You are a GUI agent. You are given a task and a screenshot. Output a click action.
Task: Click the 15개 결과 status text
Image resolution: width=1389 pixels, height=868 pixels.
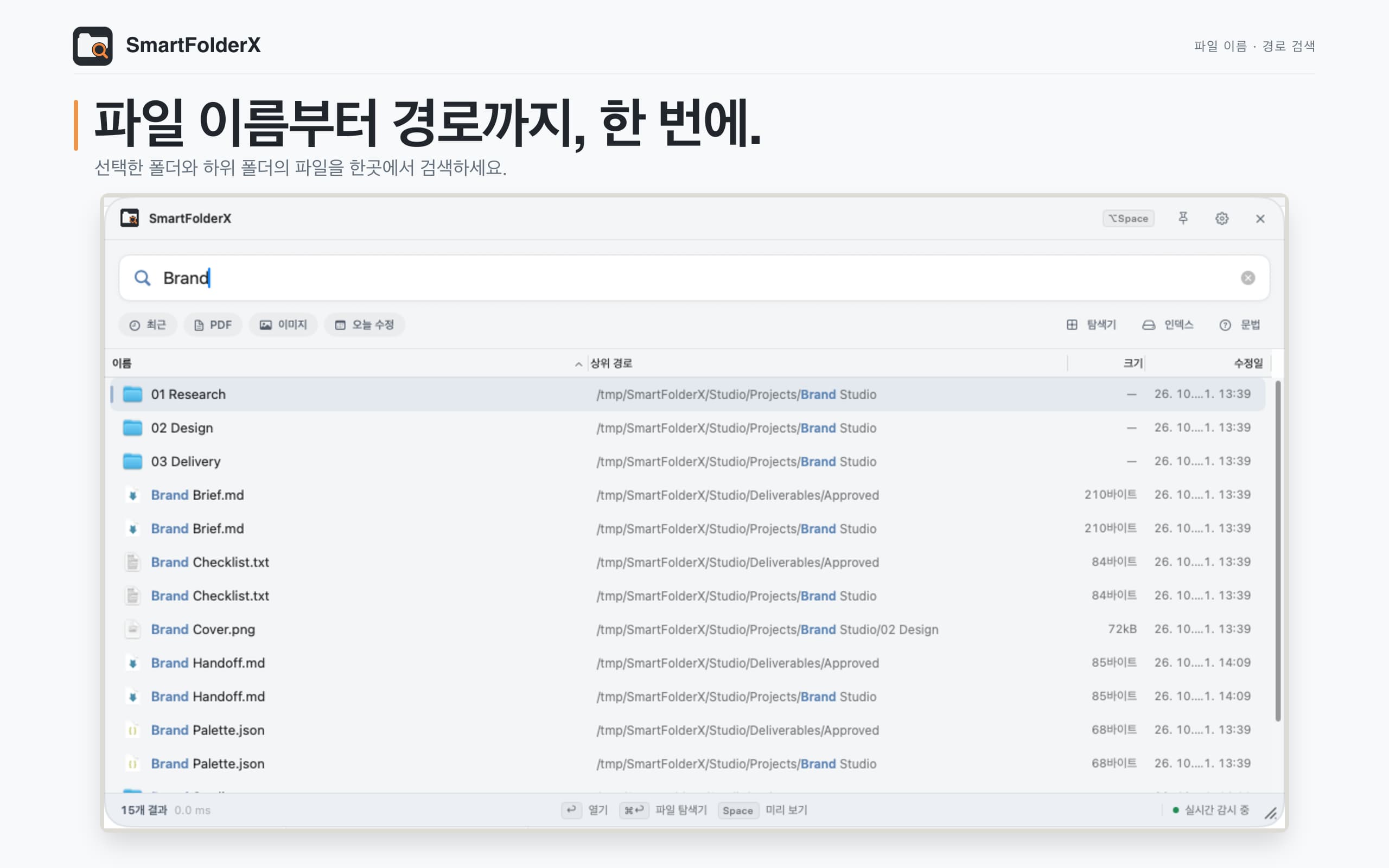click(x=143, y=810)
